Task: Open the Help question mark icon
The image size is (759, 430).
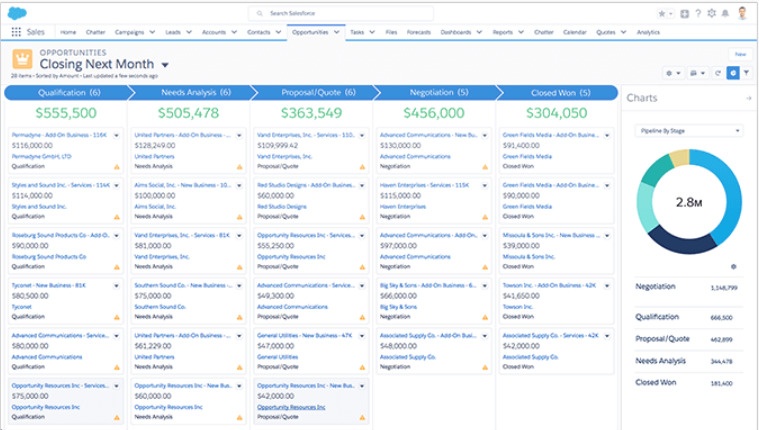Action: [698, 14]
